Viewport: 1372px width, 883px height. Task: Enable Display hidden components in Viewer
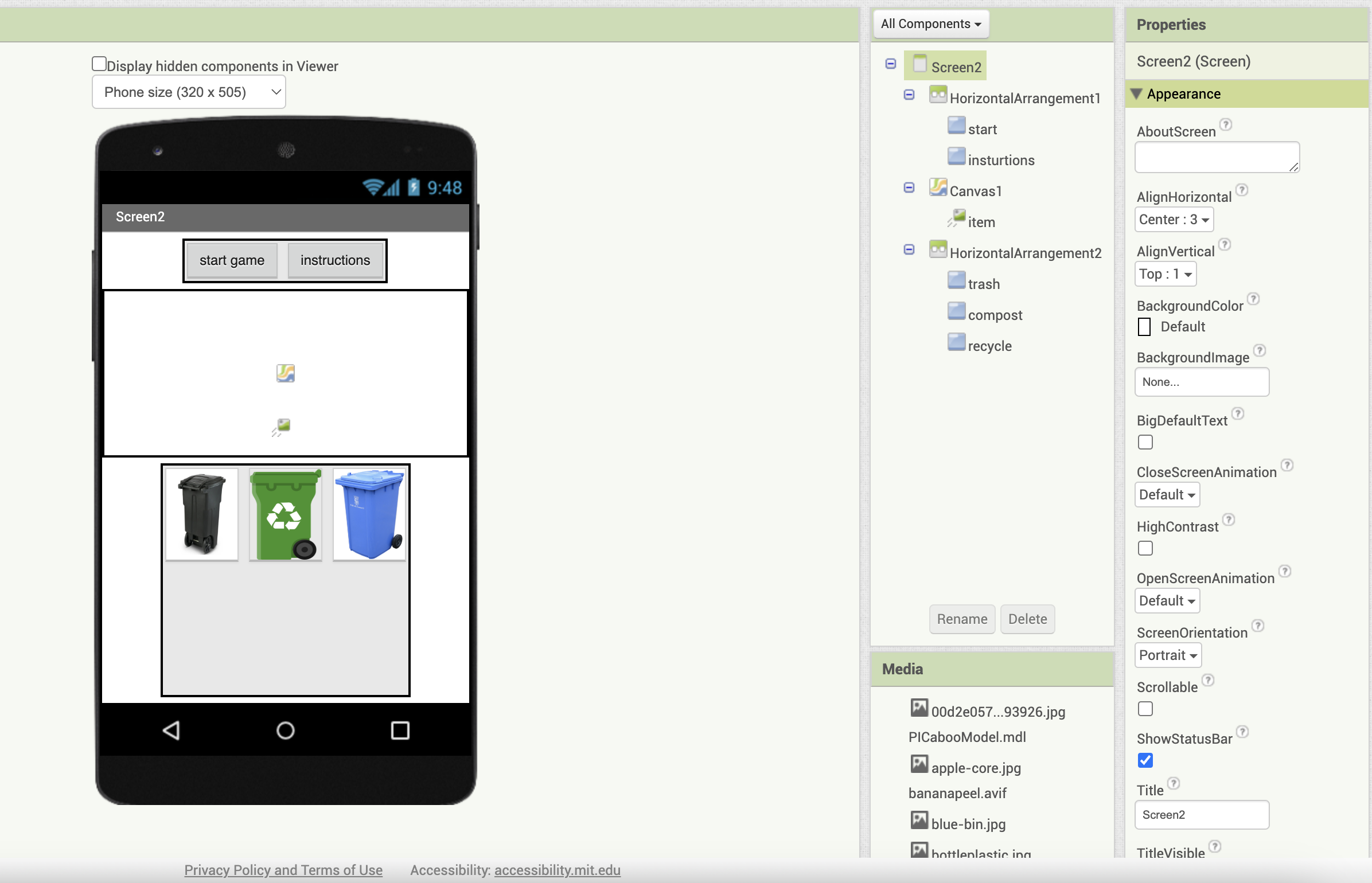pyautogui.click(x=99, y=64)
